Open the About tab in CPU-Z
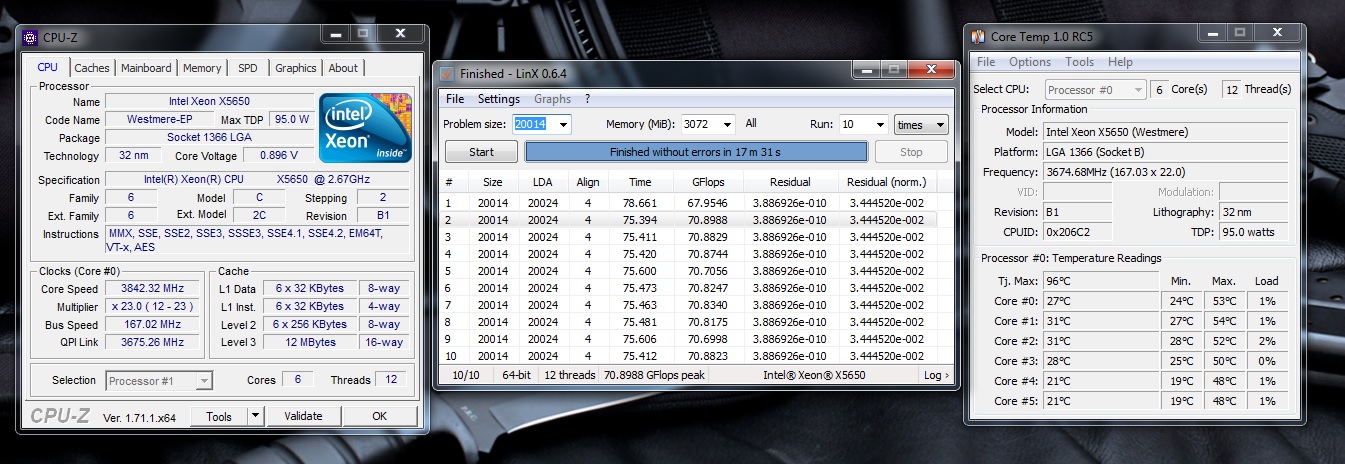Viewport: 1345px width, 464px height. (x=343, y=68)
